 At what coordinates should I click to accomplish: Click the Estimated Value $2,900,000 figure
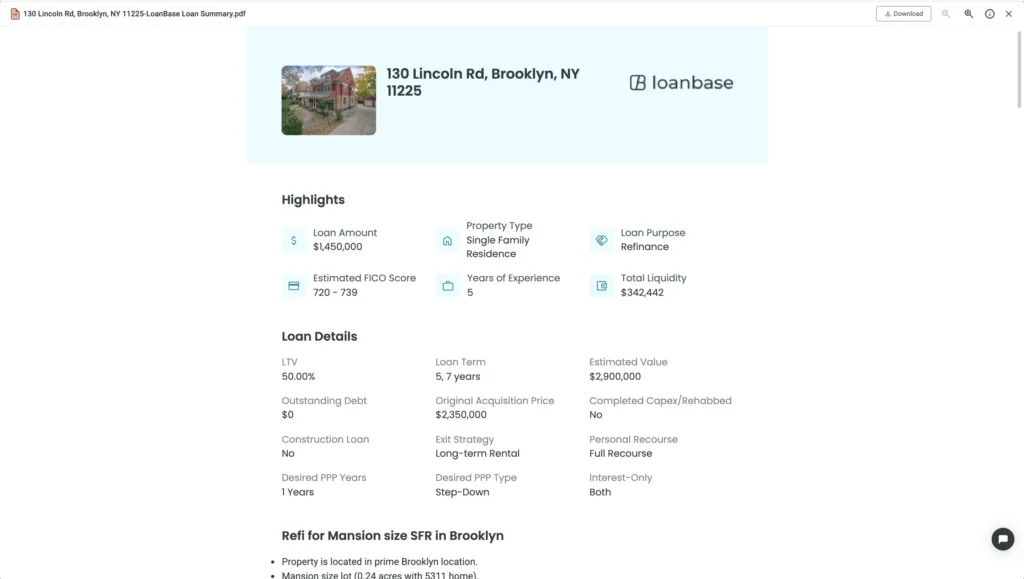[615, 377]
